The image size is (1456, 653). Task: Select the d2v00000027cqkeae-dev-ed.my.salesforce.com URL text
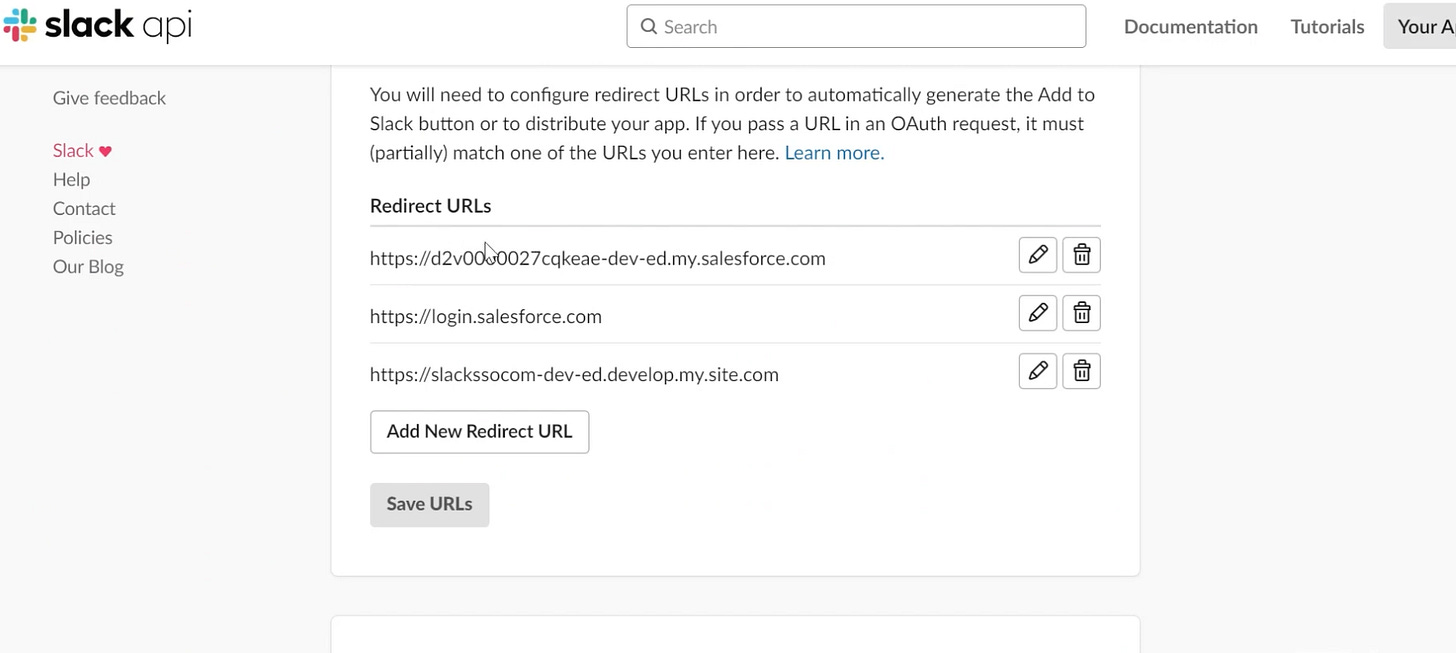[598, 259]
